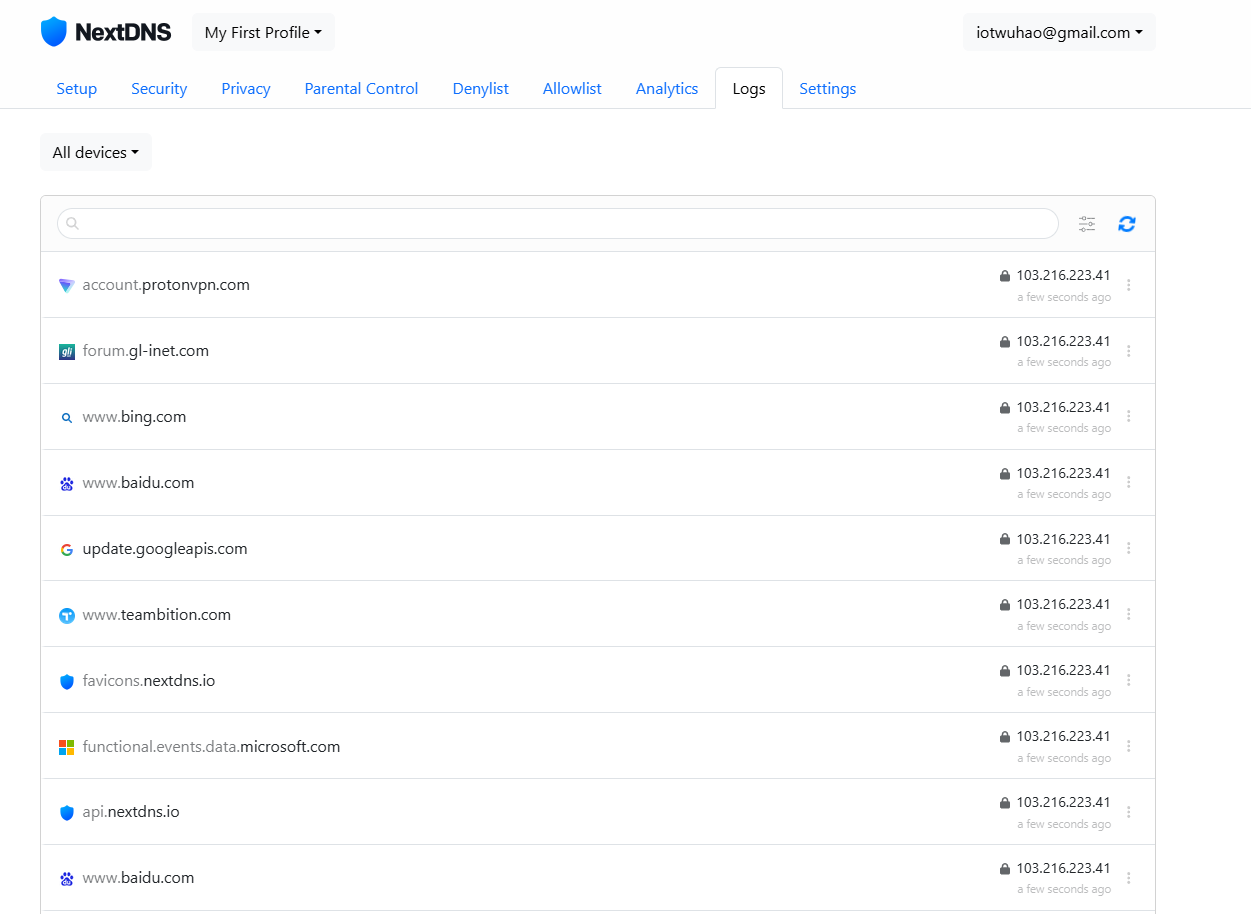Screen dimensions: 1251x914
Task: Open three-dot menu for update.googleapis.com
Action: (x=1129, y=548)
